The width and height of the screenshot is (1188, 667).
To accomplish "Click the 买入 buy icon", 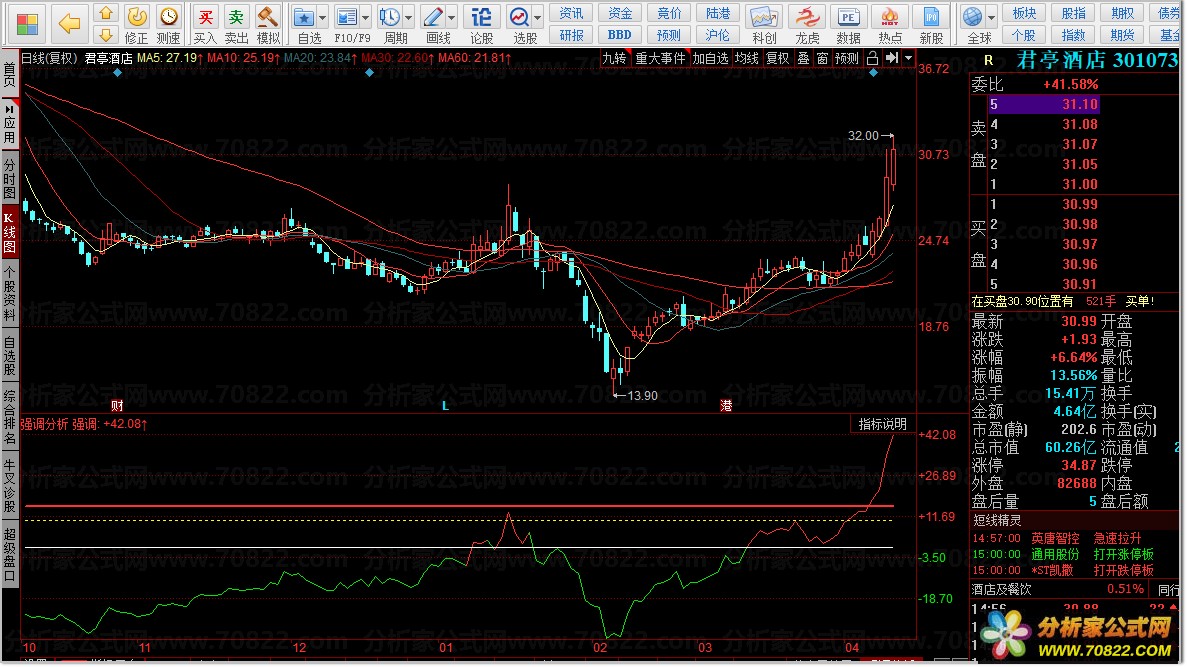I will [x=205, y=23].
